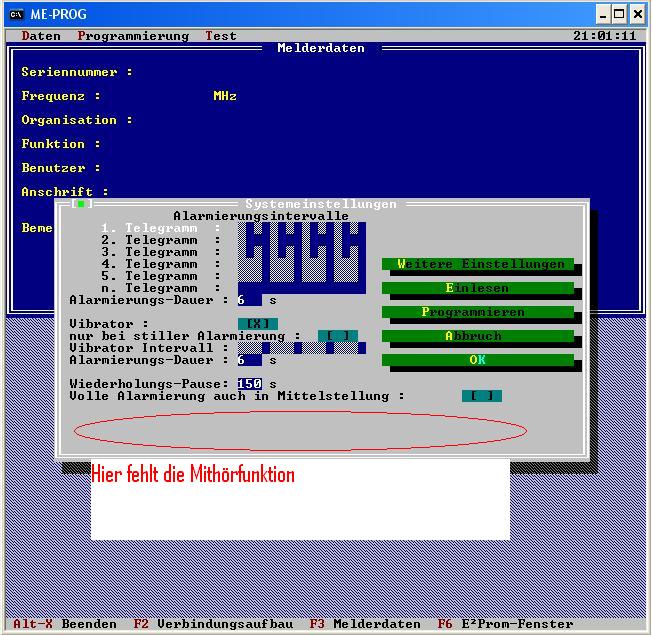The height and width of the screenshot is (635, 652).
Task: Enable nur bei stiller Alarmierung checkbox
Action: 338,336
